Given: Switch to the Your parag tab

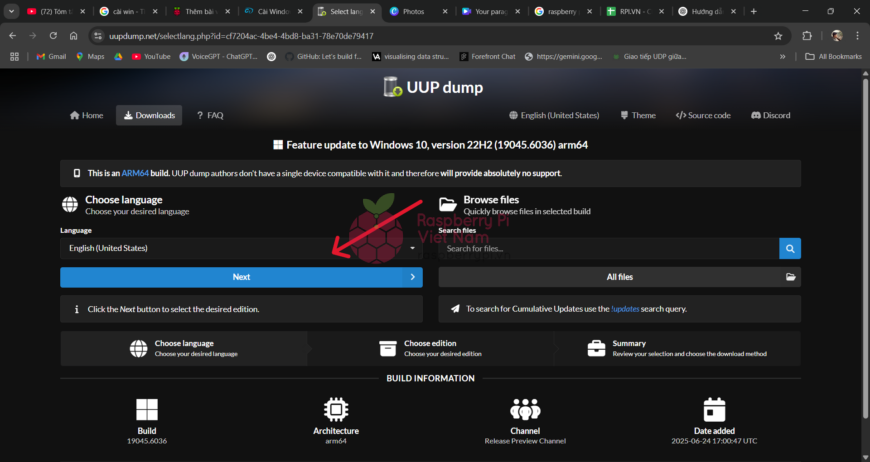Looking at the screenshot, I should (491, 12).
